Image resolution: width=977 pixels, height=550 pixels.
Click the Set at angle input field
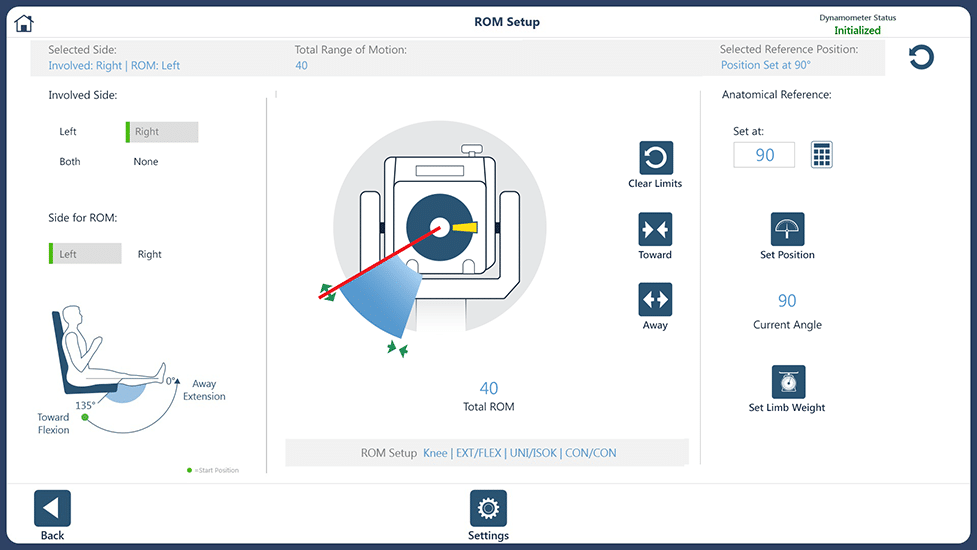764,155
